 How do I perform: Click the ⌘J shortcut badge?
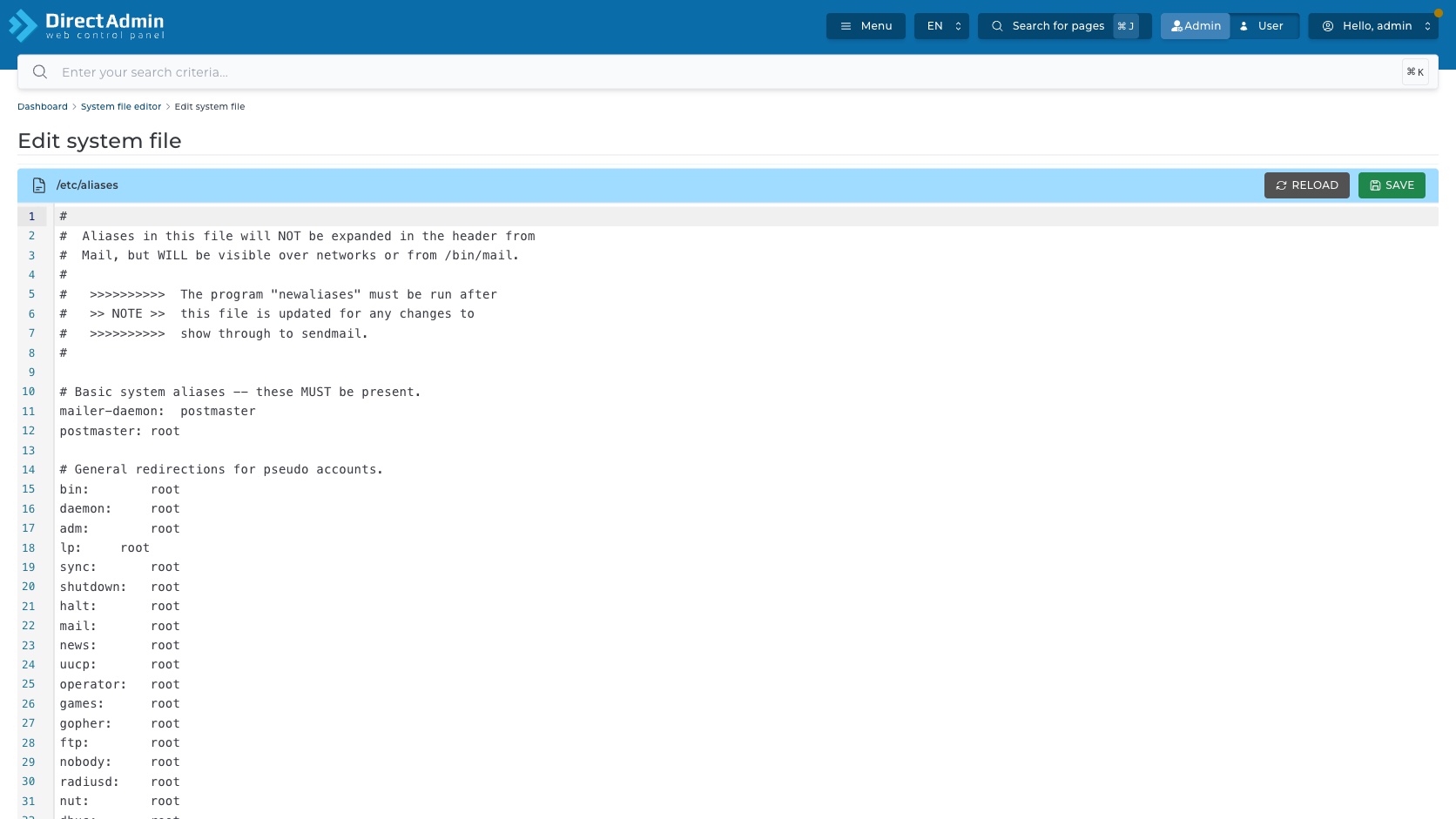point(1125,26)
